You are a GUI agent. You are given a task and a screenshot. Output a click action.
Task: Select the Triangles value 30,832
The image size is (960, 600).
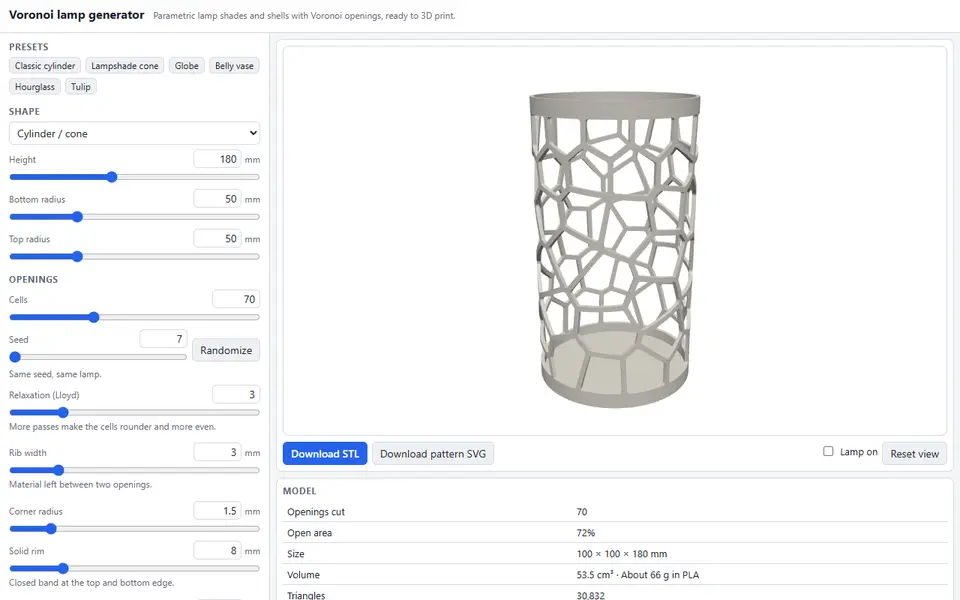click(x=590, y=595)
